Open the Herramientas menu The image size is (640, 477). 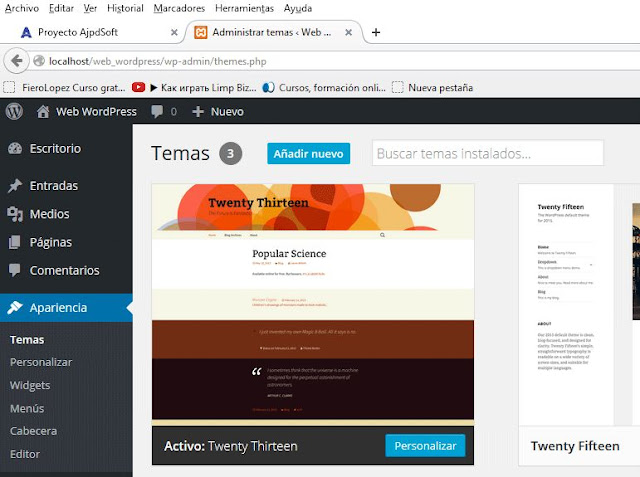244,8
